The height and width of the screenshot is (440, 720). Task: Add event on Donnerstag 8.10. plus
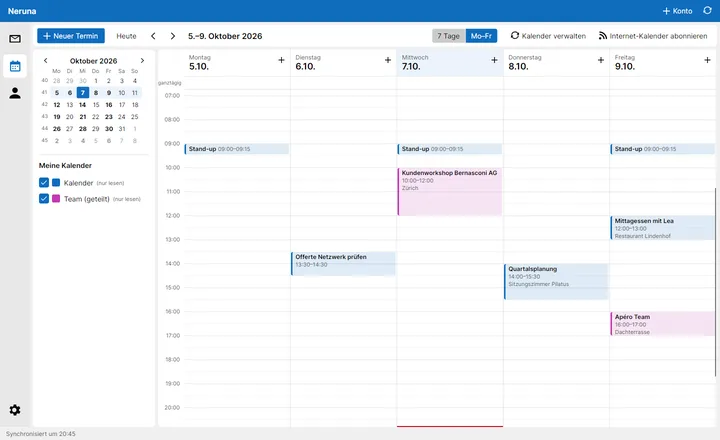pos(601,60)
